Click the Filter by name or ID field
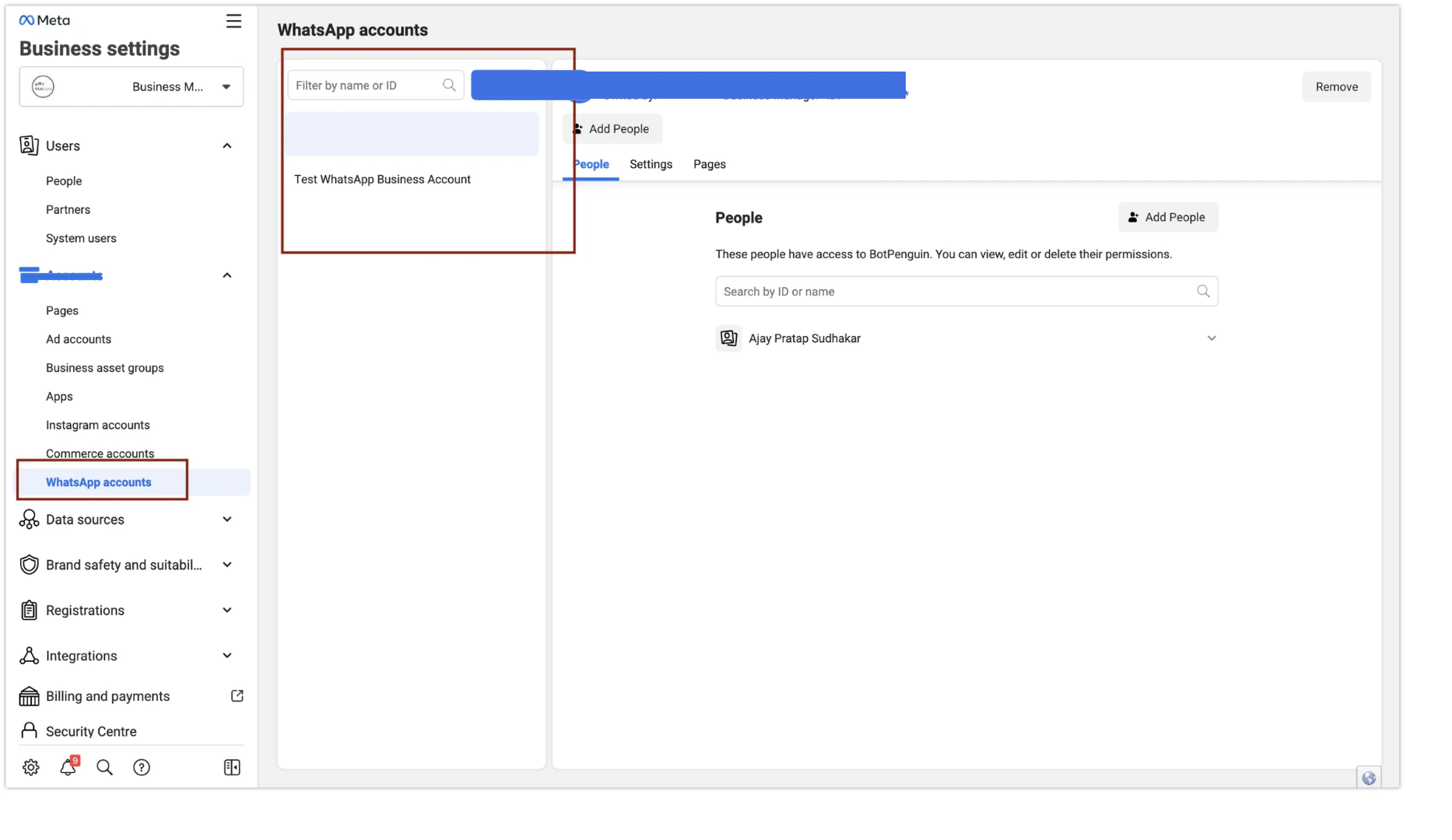Screen dimensions: 1452x840 pyautogui.click(x=376, y=86)
